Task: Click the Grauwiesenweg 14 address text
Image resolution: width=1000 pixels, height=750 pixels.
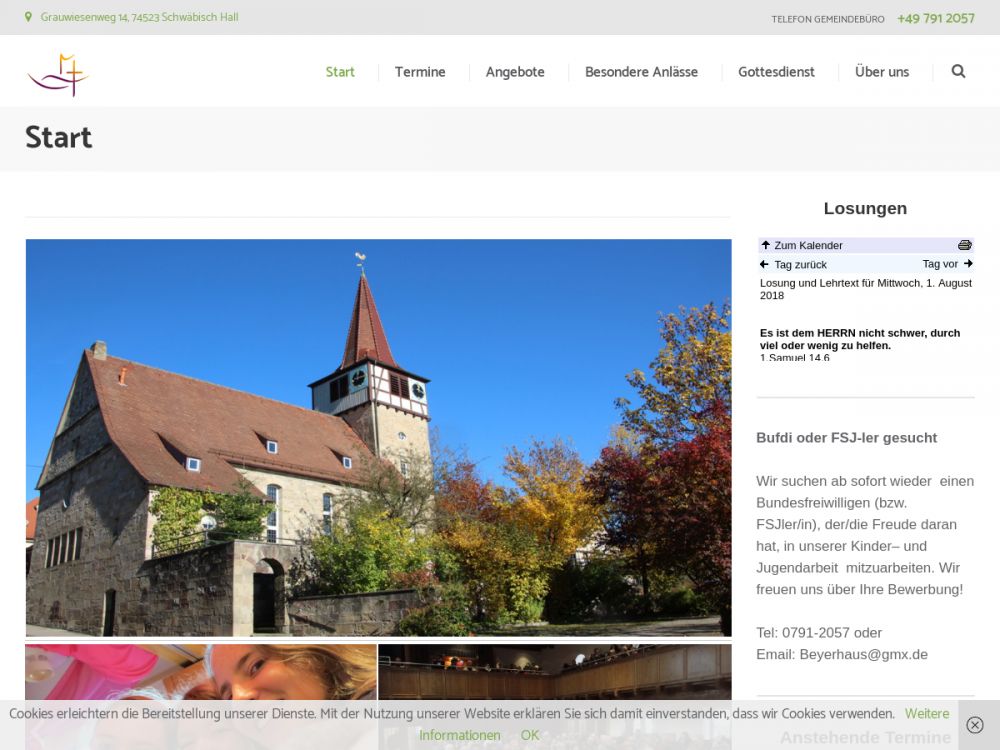Action: pyautogui.click(x=139, y=18)
